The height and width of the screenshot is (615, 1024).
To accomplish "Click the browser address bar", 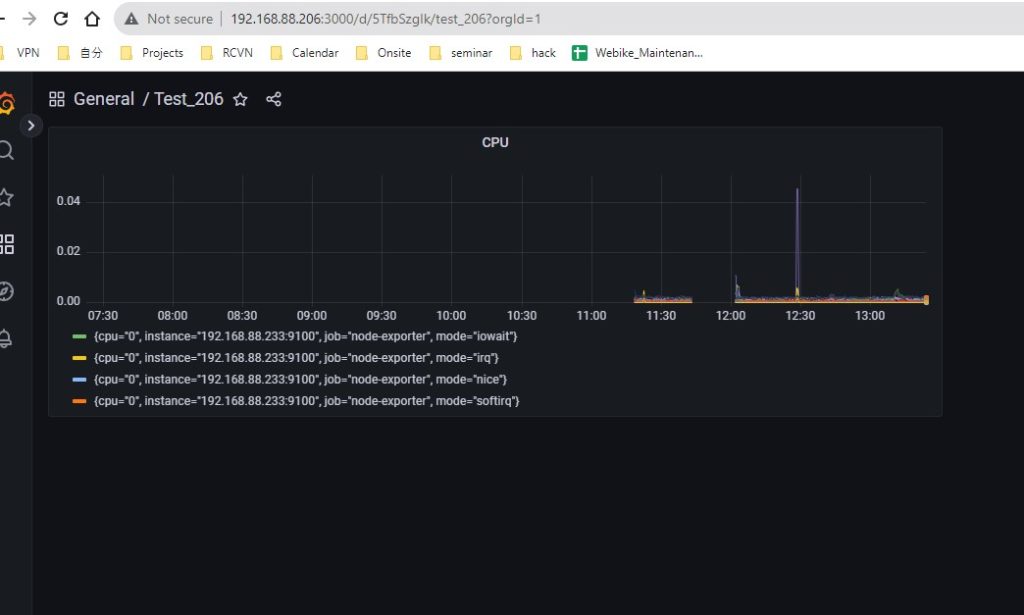I will click(400, 18).
